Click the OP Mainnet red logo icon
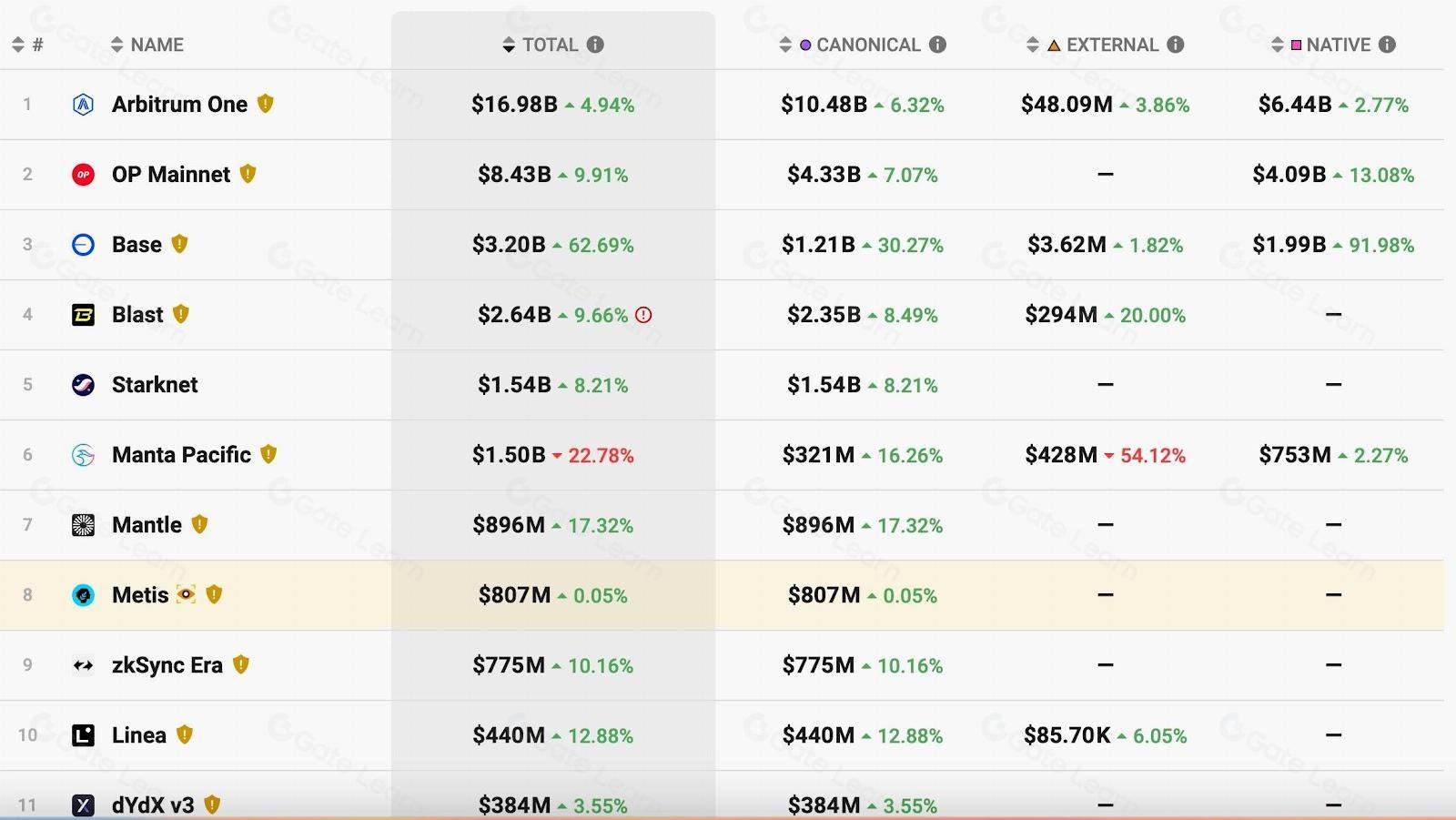This screenshot has height=820, width=1456. tap(83, 175)
